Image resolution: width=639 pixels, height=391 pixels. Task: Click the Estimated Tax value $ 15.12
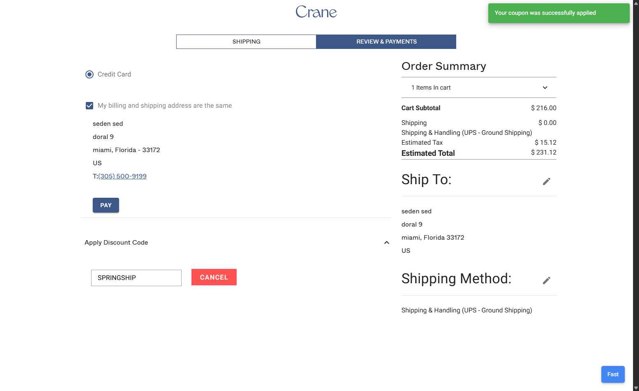pos(545,143)
